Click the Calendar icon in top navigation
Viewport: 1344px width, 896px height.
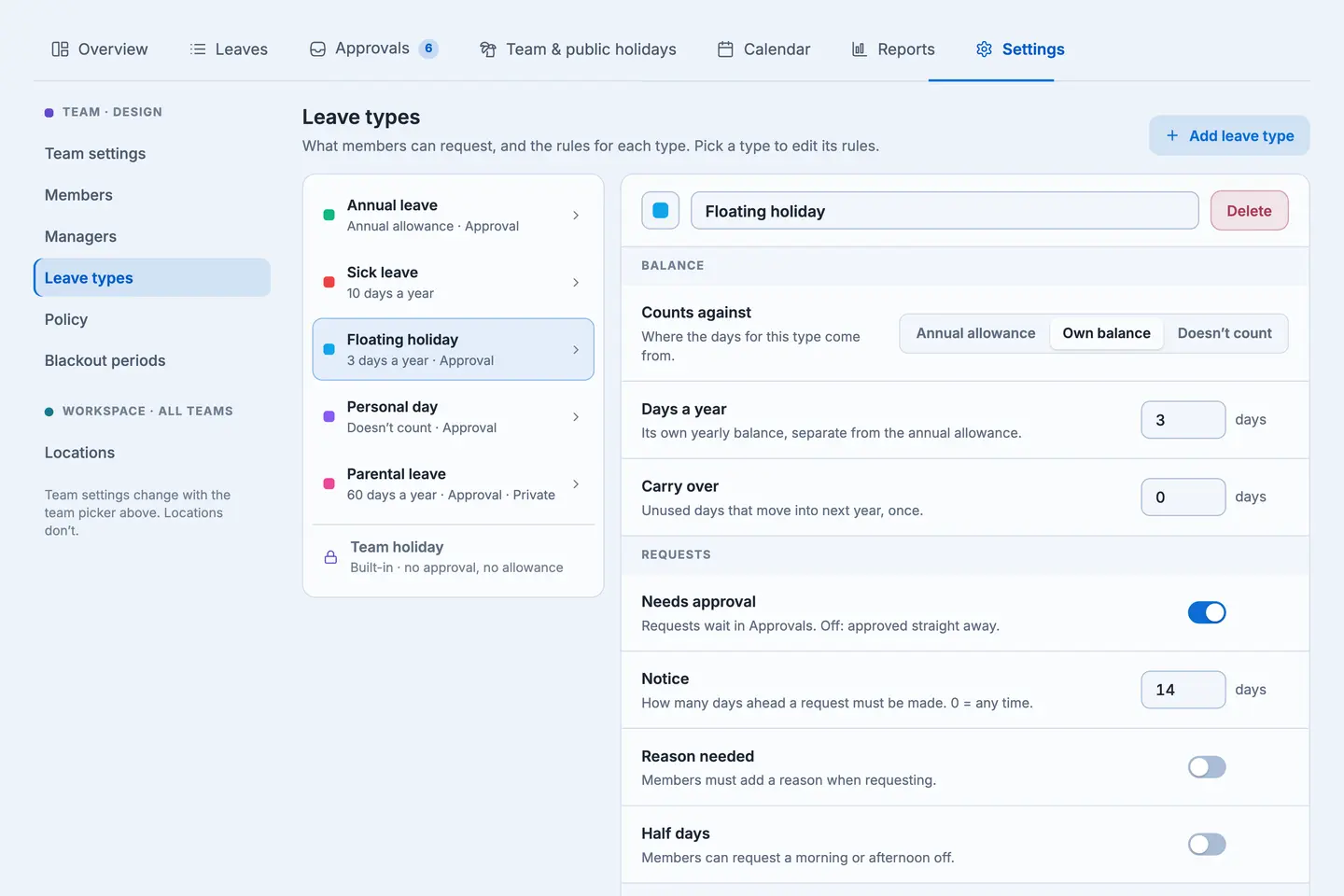(725, 49)
